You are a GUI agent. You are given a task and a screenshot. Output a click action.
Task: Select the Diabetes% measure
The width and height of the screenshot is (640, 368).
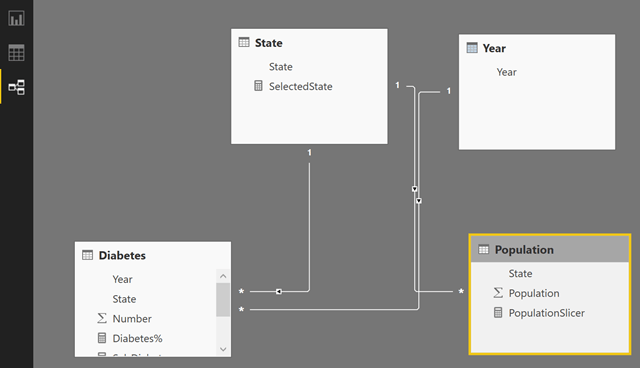click(138, 338)
